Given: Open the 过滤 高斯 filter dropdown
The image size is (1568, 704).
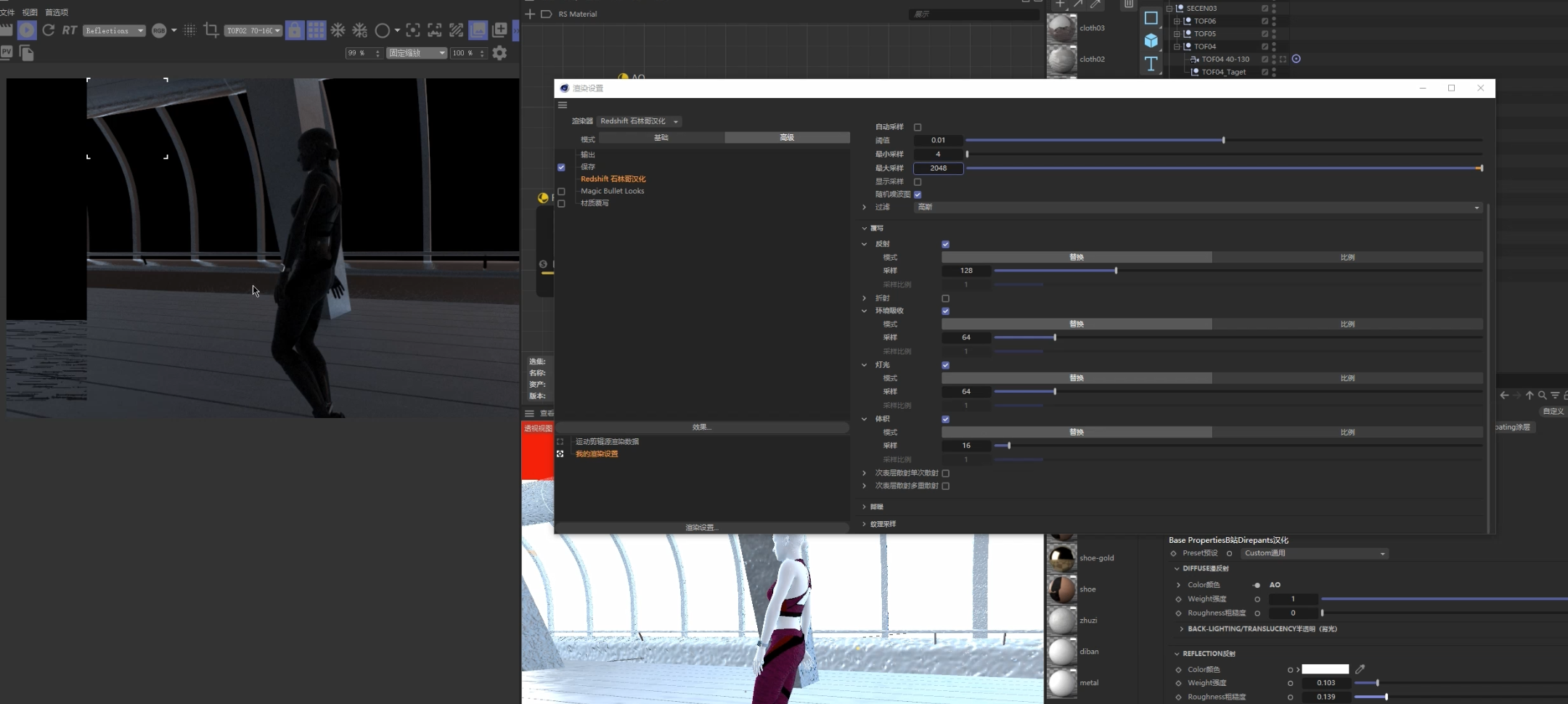Looking at the screenshot, I should click(x=1198, y=208).
